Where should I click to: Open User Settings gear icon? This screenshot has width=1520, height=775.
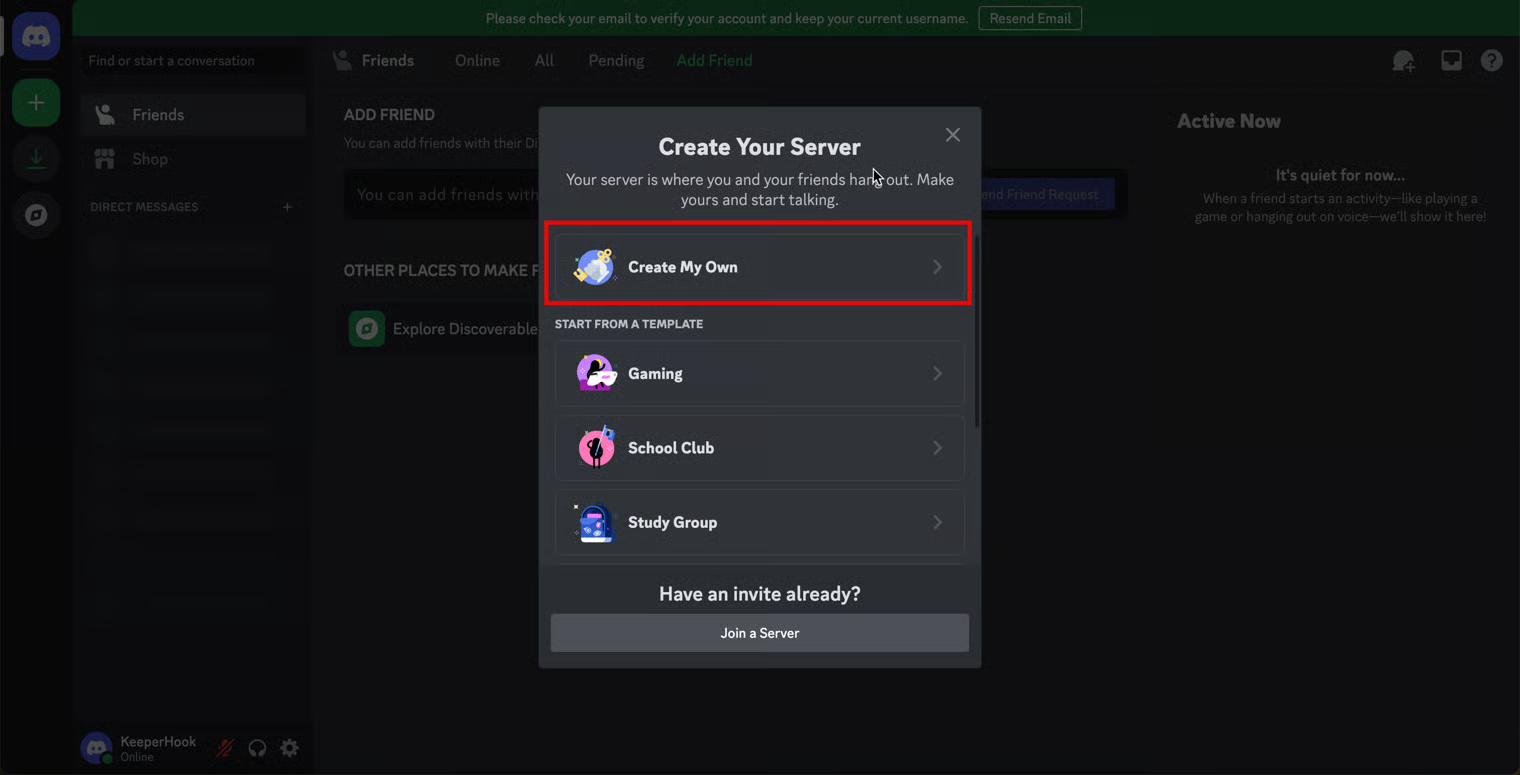(x=289, y=748)
